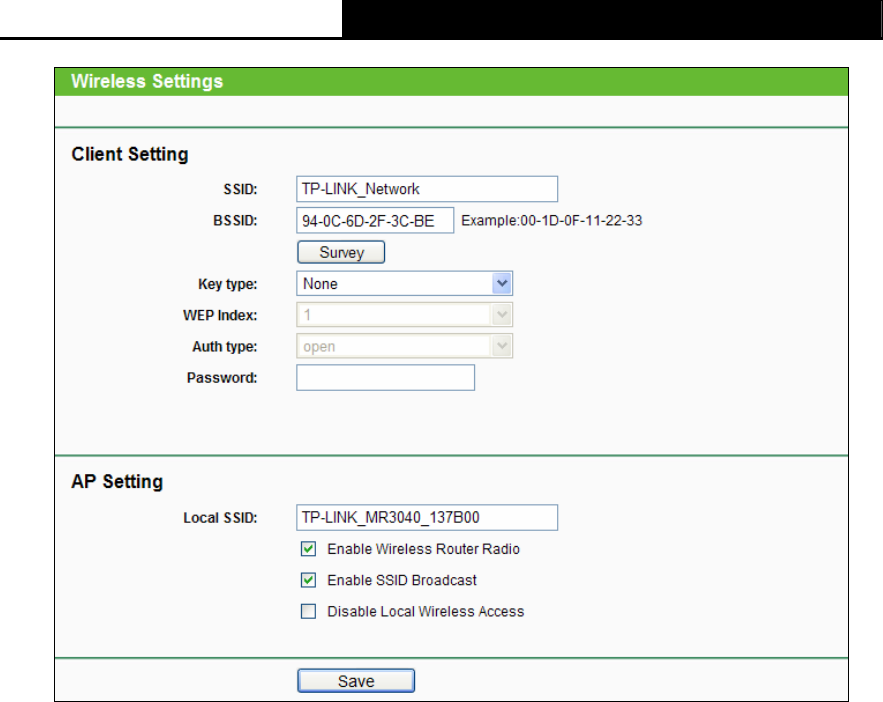
Task: Click the AP Setting heading
Action: coord(117,482)
